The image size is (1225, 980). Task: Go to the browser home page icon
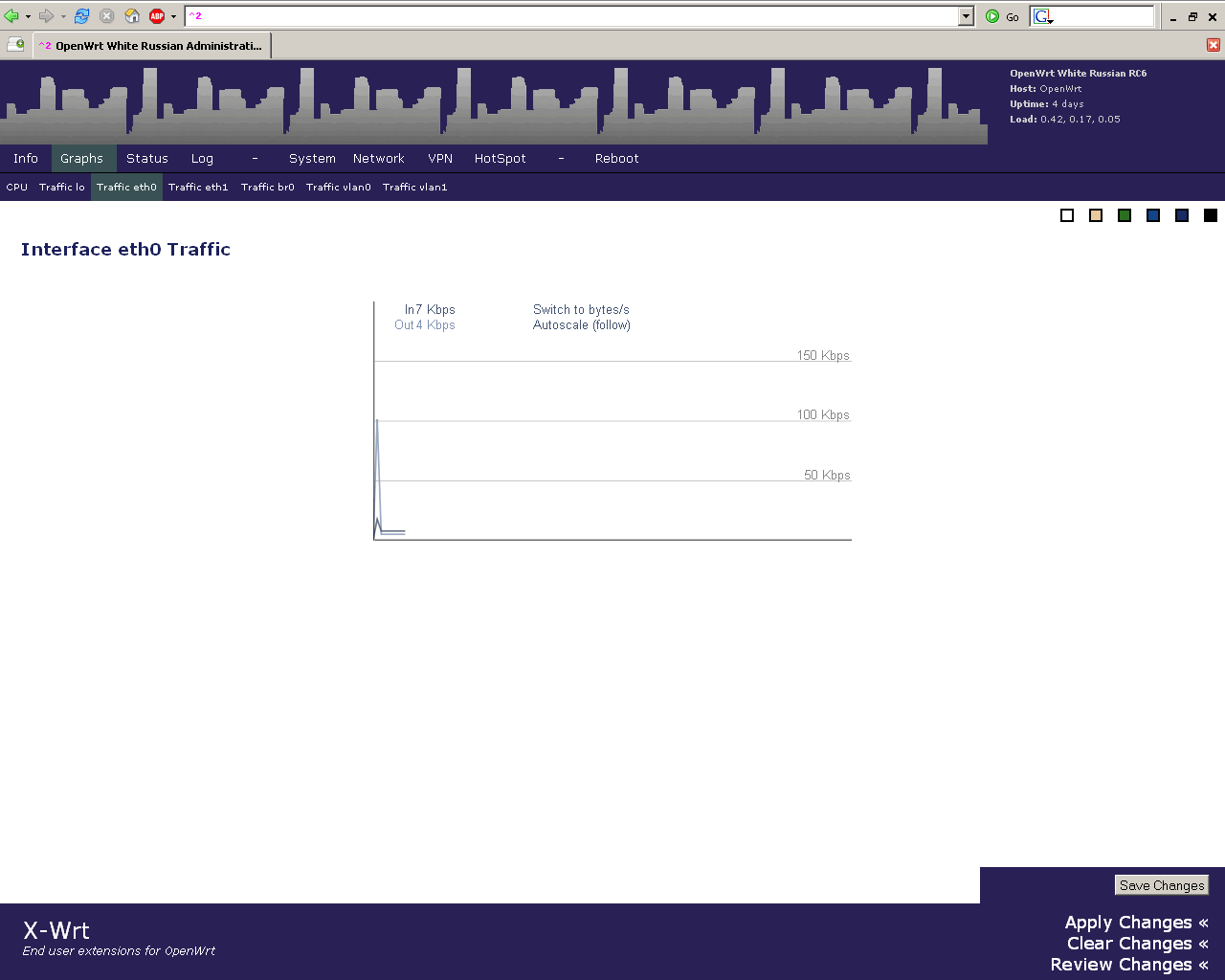132,16
